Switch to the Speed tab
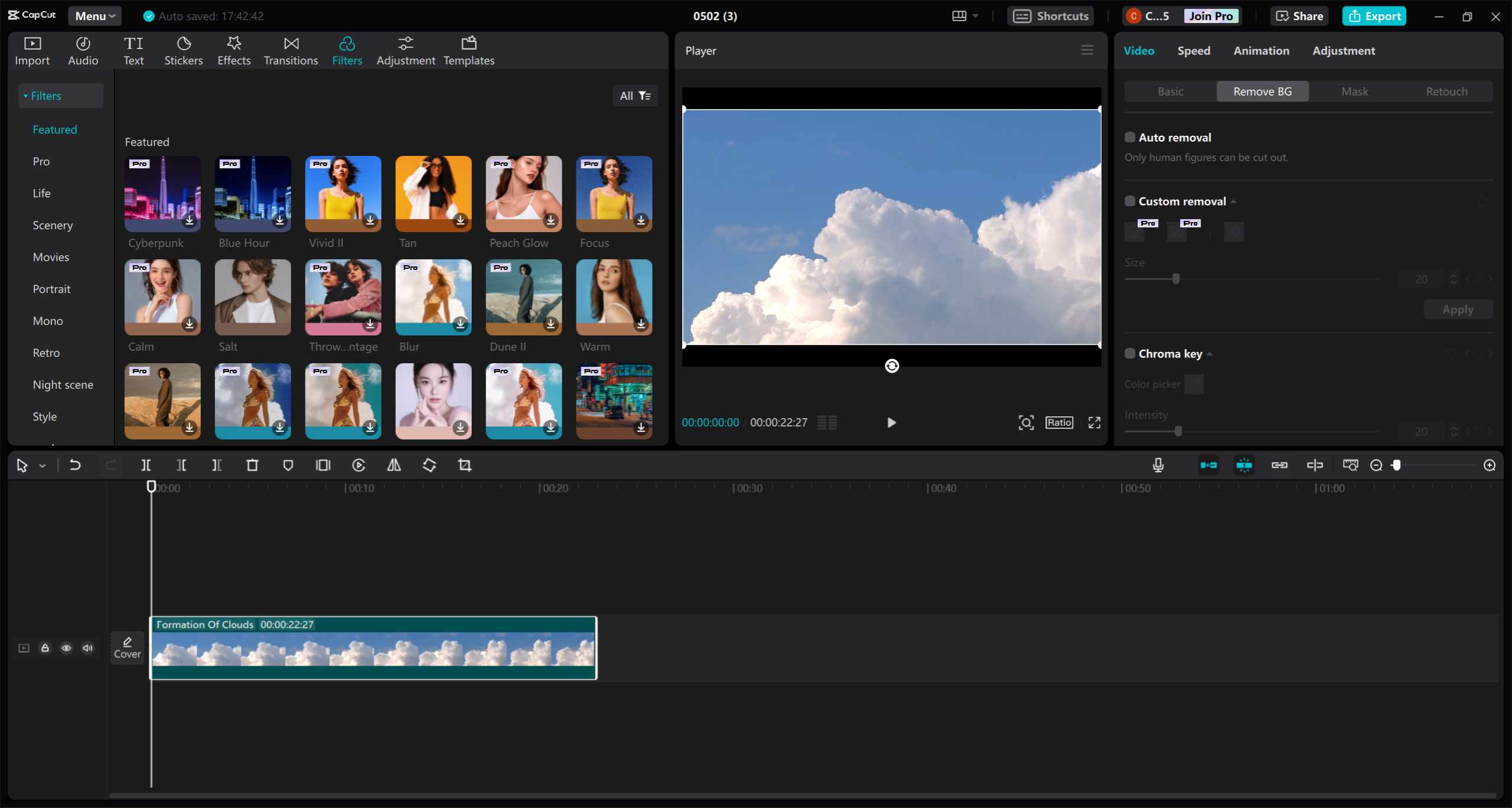Viewport: 1512px width, 808px height. click(1194, 51)
